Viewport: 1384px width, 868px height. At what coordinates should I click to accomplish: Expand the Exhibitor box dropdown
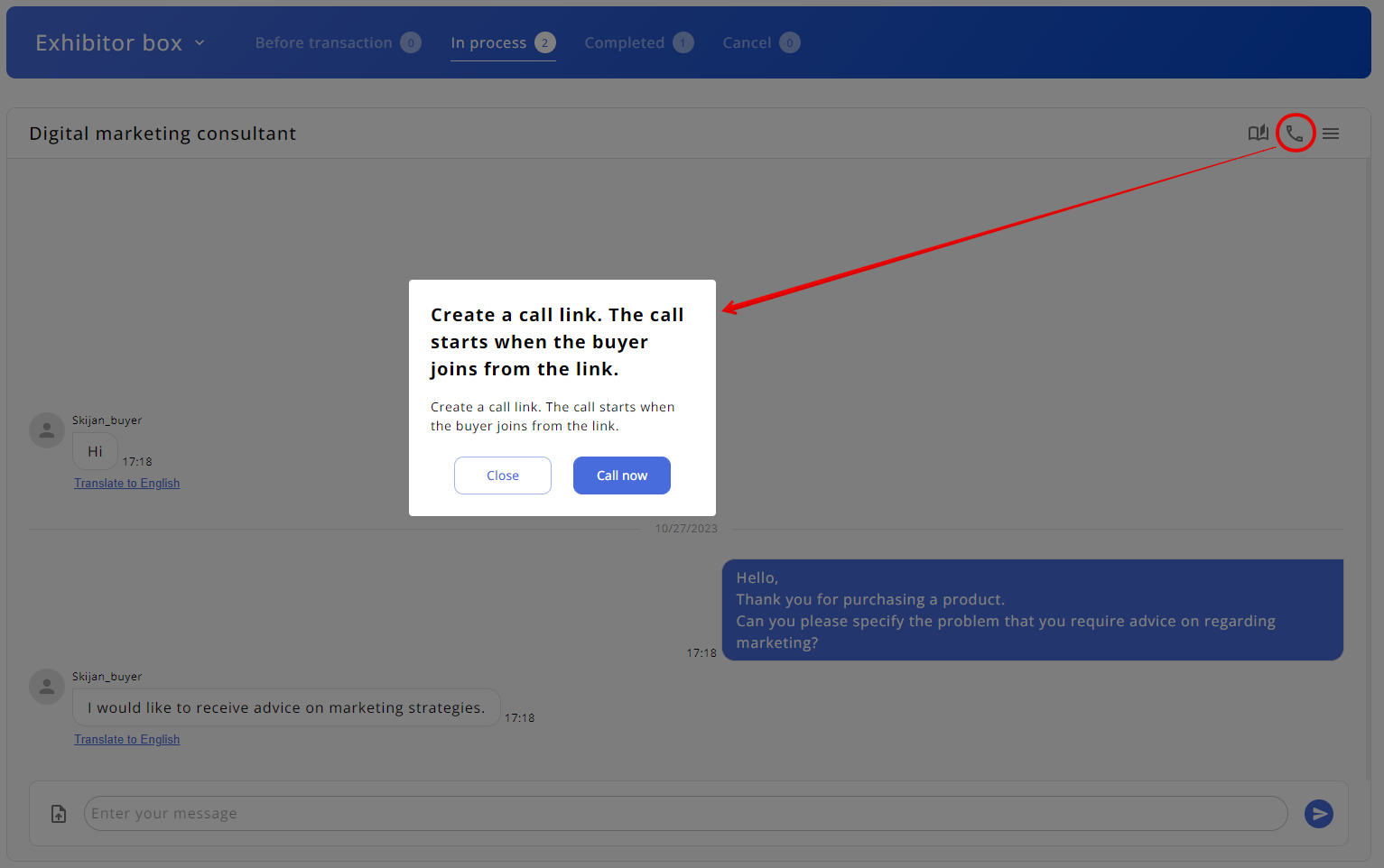pos(120,42)
